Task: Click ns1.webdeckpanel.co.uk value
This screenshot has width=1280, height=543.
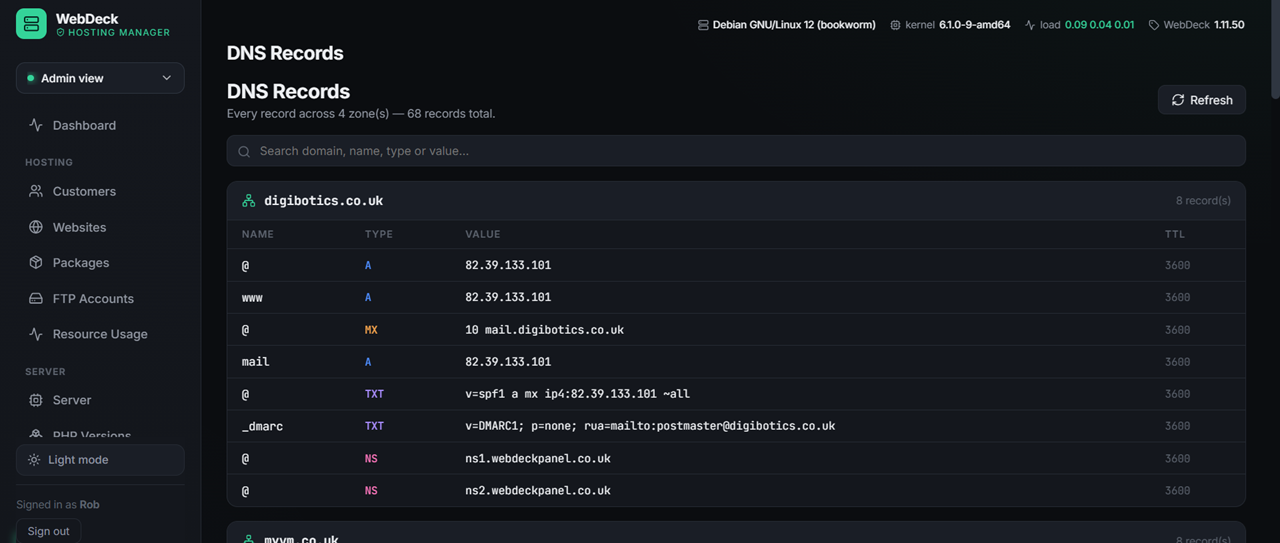Action: [538, 459]
